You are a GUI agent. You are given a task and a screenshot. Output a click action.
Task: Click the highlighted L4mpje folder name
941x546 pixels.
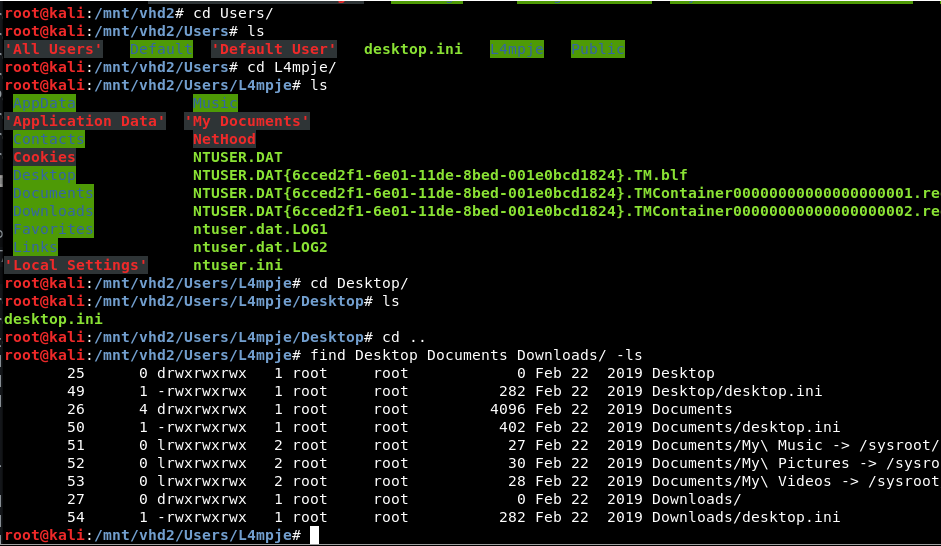click(517, 49)
